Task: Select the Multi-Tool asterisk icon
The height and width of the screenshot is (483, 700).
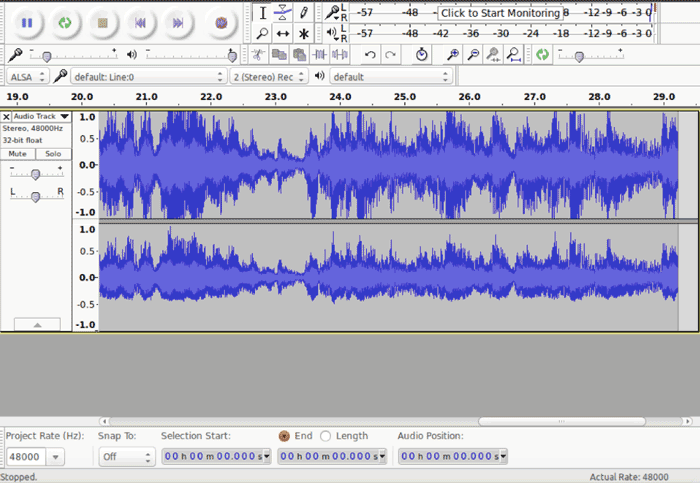Action: pos(304,33)
